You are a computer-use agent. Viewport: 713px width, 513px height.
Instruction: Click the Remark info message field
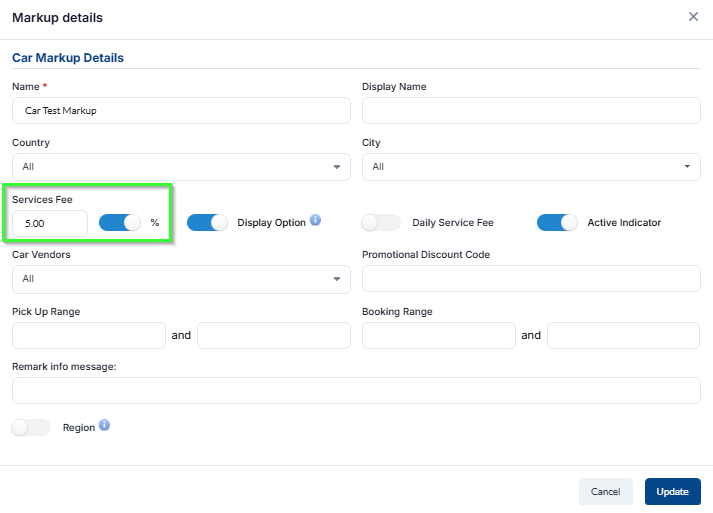pos(356,391)
